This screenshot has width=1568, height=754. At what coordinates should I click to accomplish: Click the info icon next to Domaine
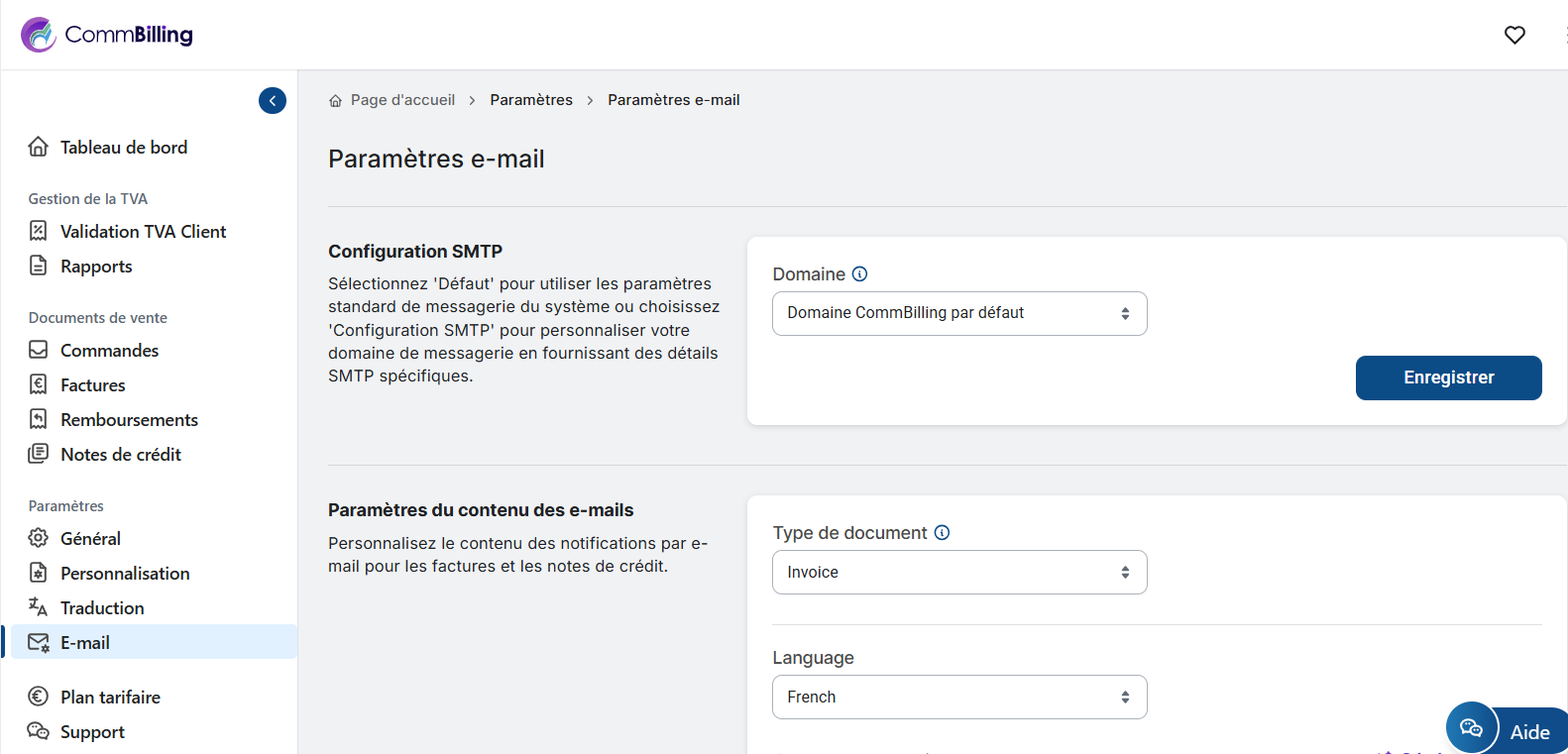point(860,274)
